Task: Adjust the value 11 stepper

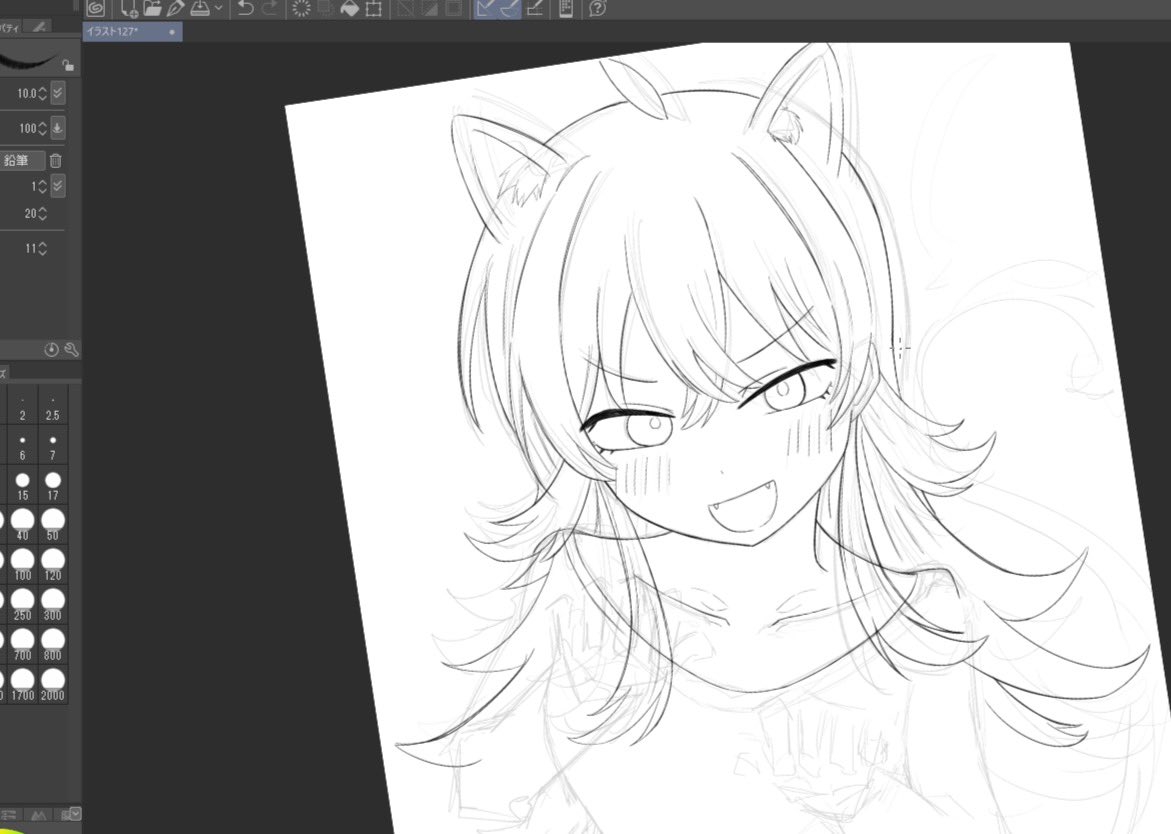Action: 42,249
